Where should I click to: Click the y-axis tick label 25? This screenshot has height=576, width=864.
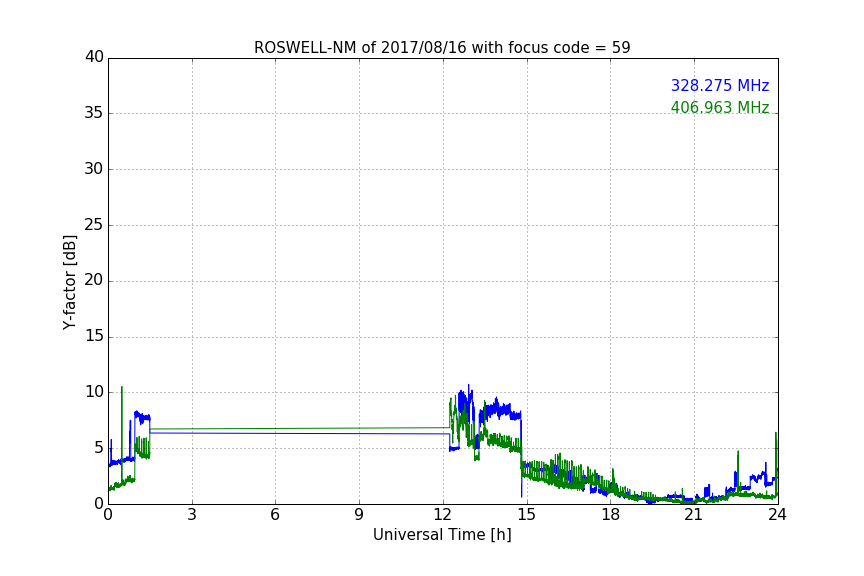tap(94, 224)
